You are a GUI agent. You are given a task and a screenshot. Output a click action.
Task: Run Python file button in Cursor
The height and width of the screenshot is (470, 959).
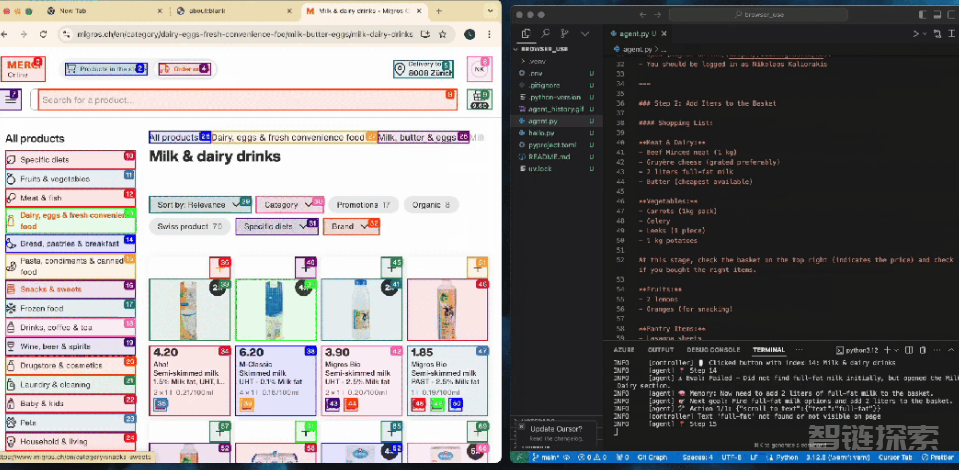tap(916, 34)
